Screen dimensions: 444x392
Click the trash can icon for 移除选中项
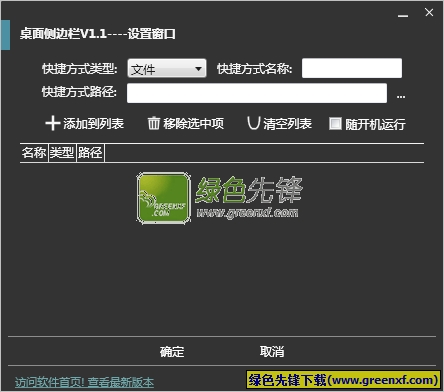[154, 123]
